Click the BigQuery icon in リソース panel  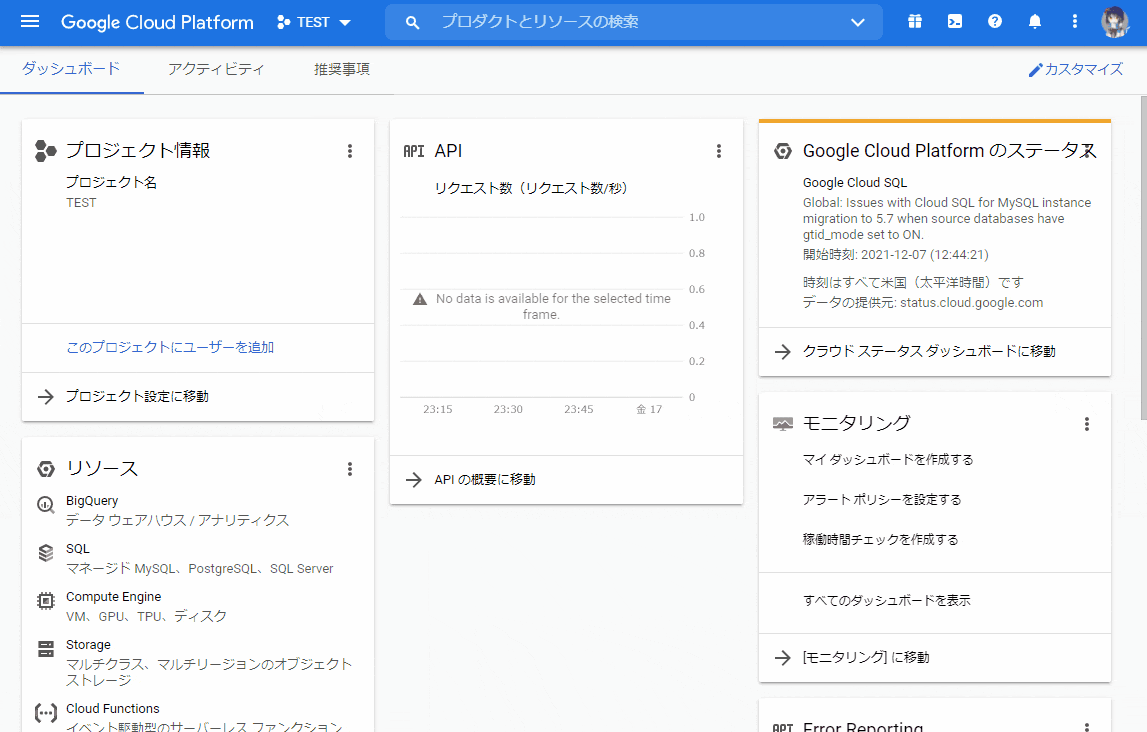pos(45,506)
